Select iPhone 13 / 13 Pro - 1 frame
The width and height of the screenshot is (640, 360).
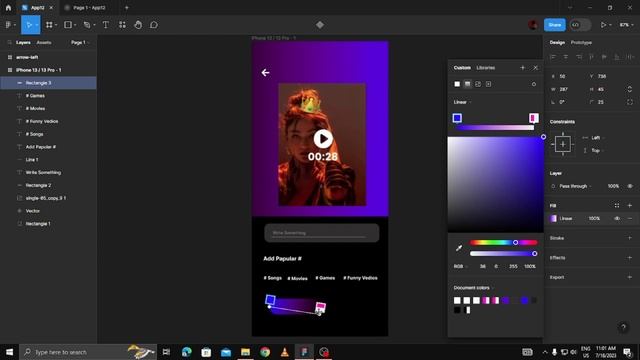click(x=38, y=70)
